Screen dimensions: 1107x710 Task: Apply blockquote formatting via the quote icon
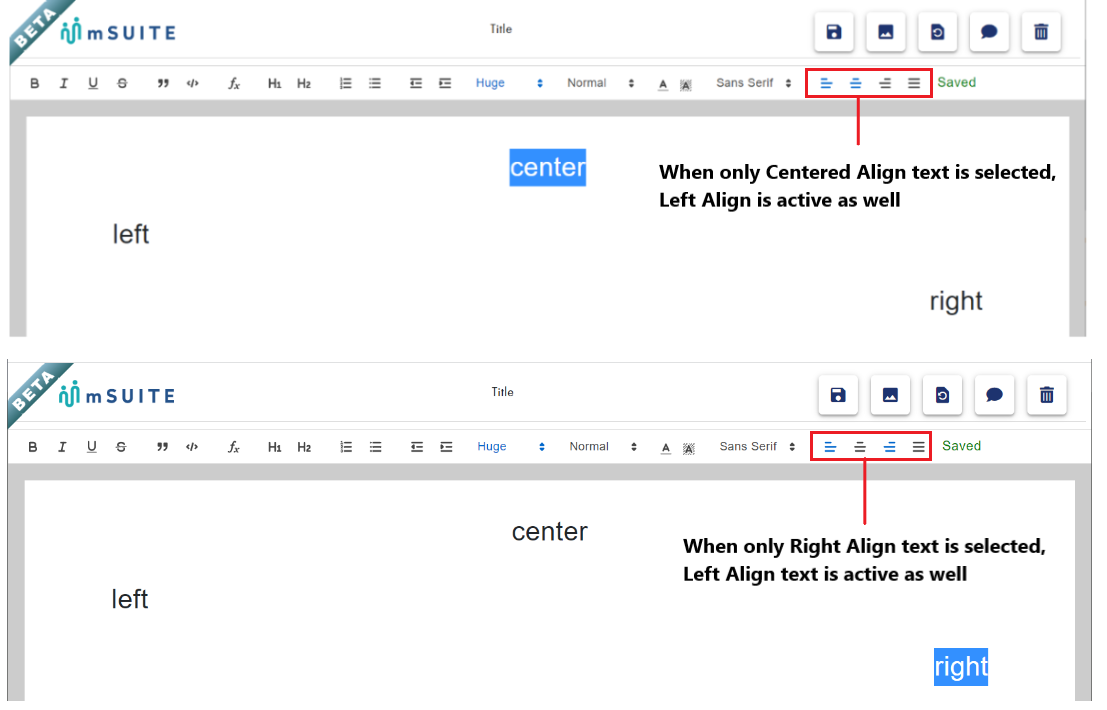[x=163, y=83]
